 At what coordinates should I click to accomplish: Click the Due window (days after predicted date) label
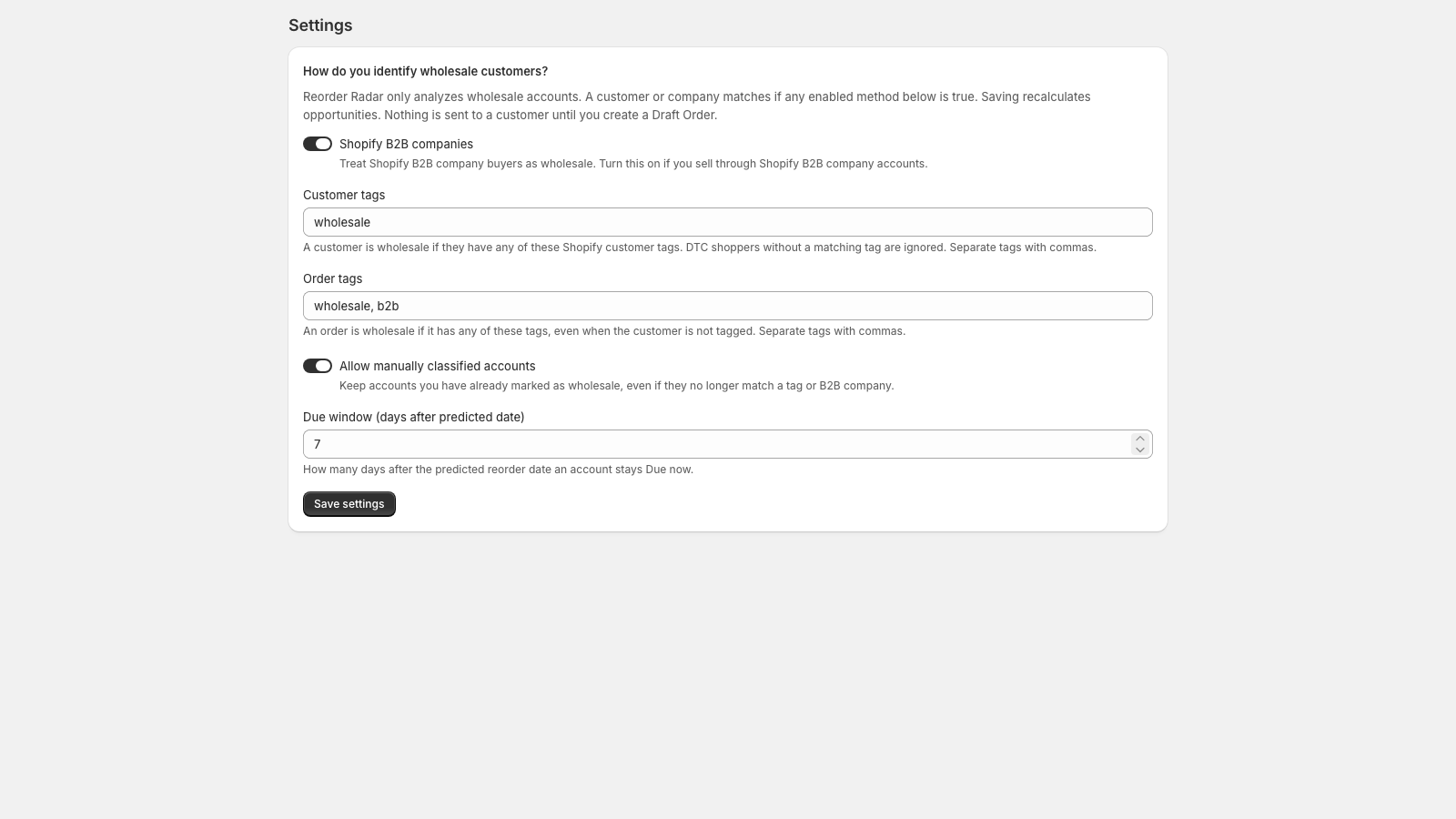point(414,417)
